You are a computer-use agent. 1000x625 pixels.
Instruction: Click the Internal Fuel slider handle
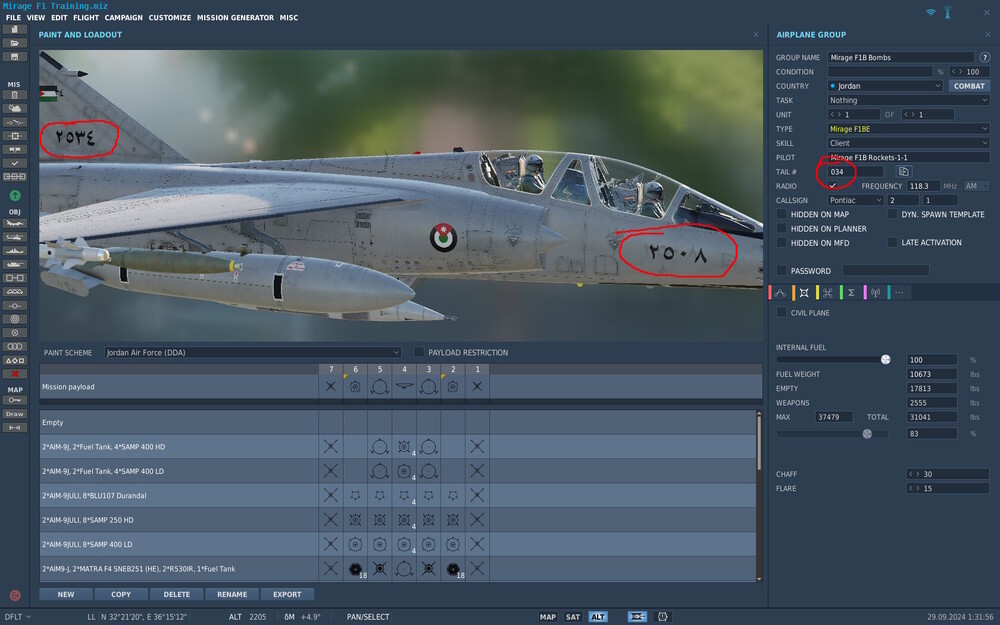885,359
